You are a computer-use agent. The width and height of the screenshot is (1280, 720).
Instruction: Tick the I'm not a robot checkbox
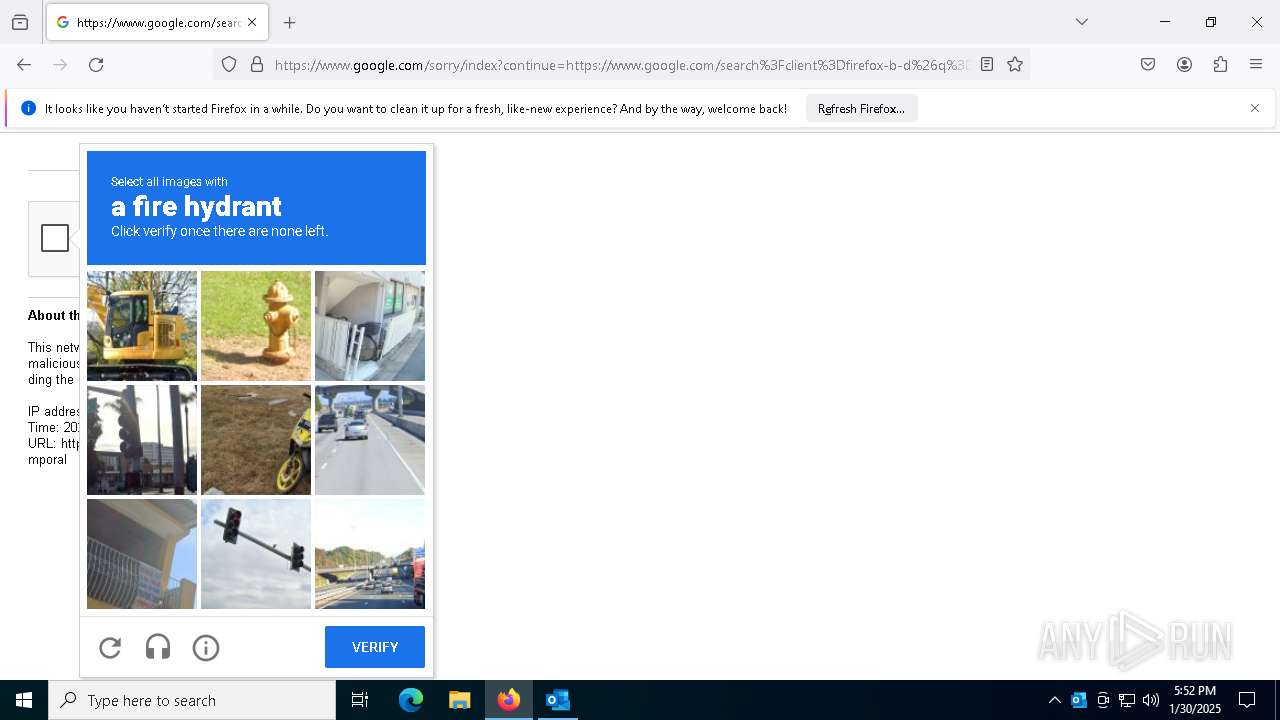pos(55,238)
